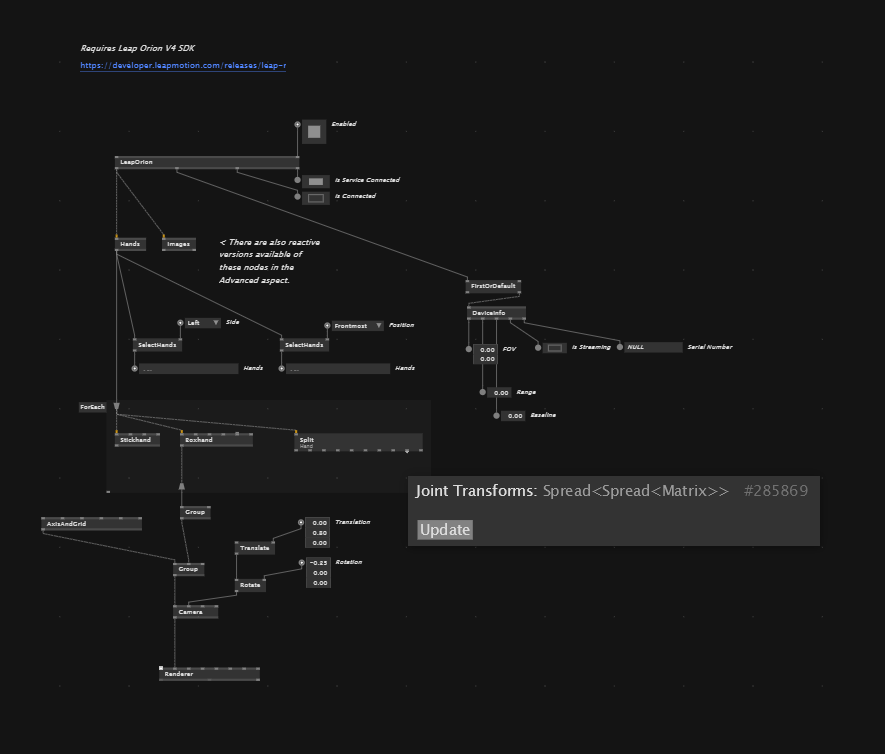
Task: Click the Rotation -0.25 value field
Action: tap(317, 563)
